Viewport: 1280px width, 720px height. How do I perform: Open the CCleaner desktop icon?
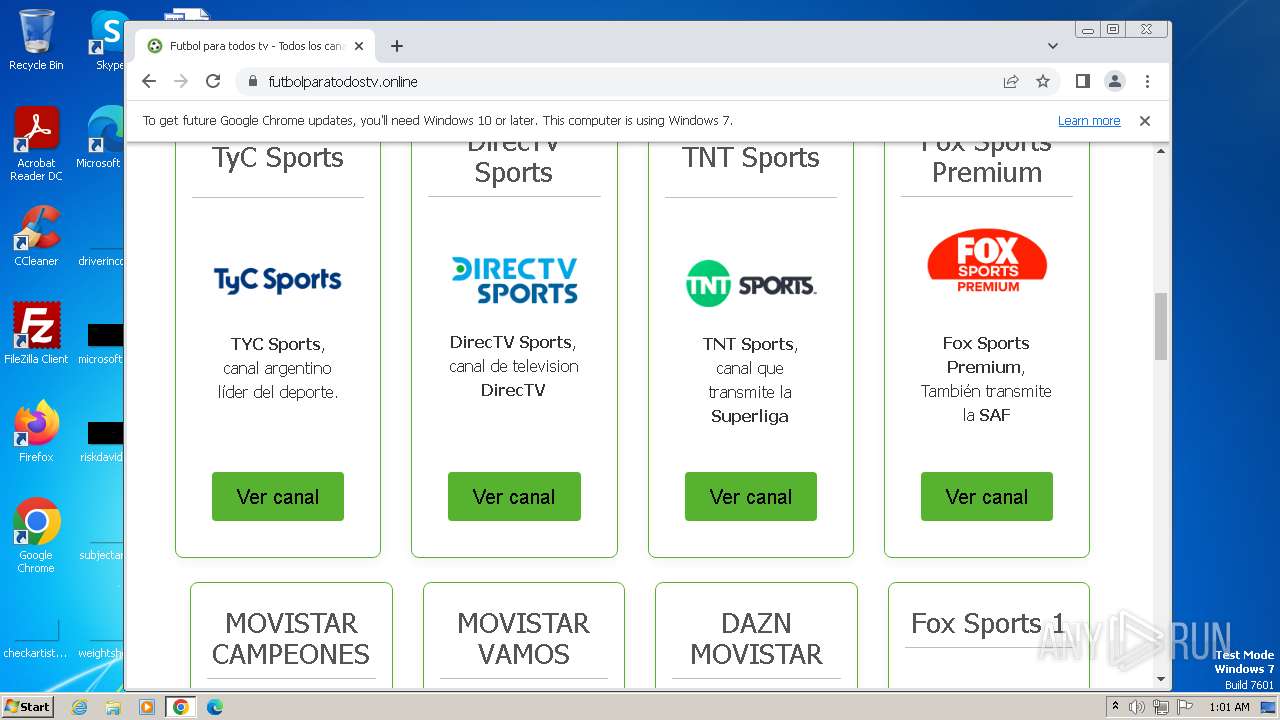point(36,236)
